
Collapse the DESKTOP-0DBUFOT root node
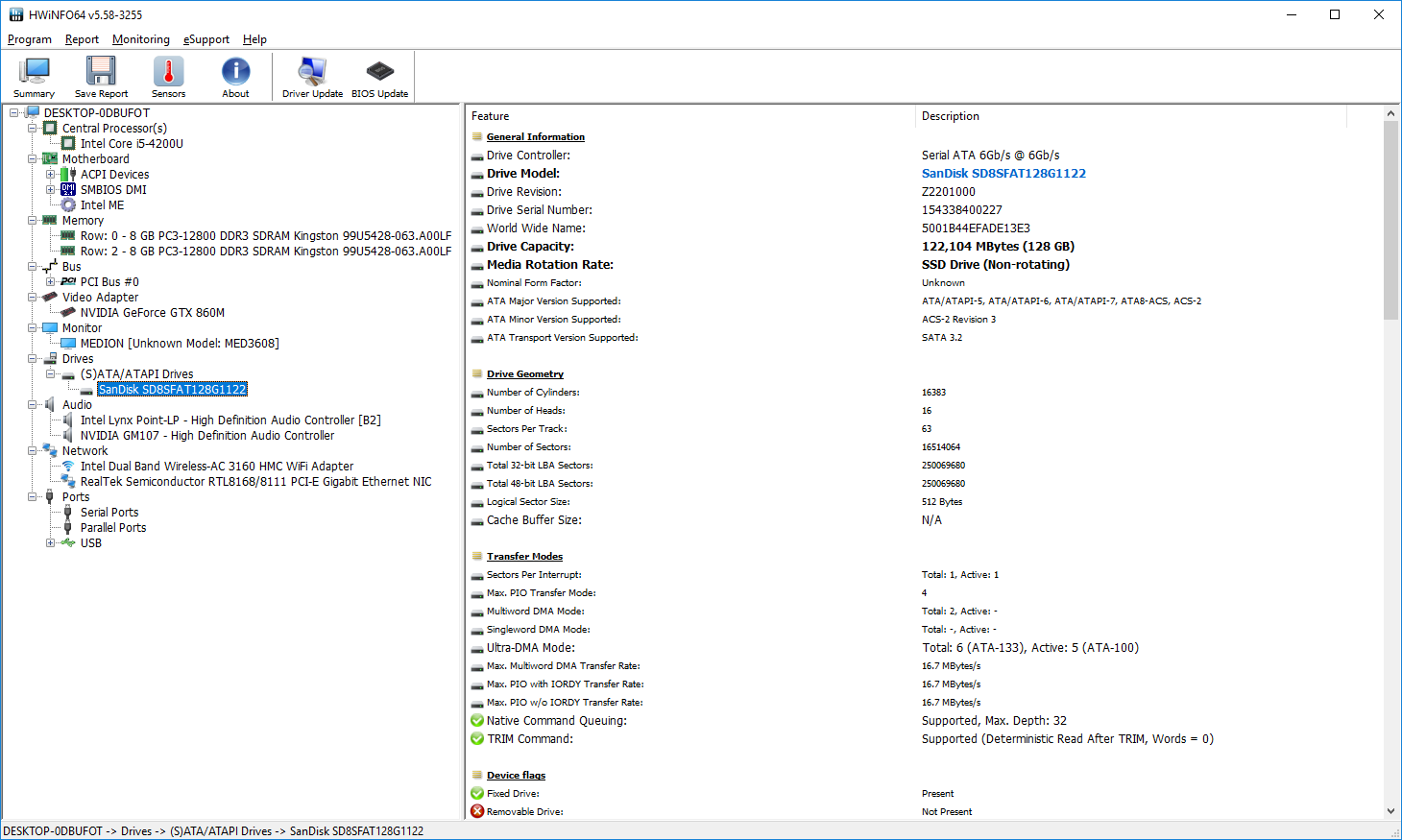14,112
